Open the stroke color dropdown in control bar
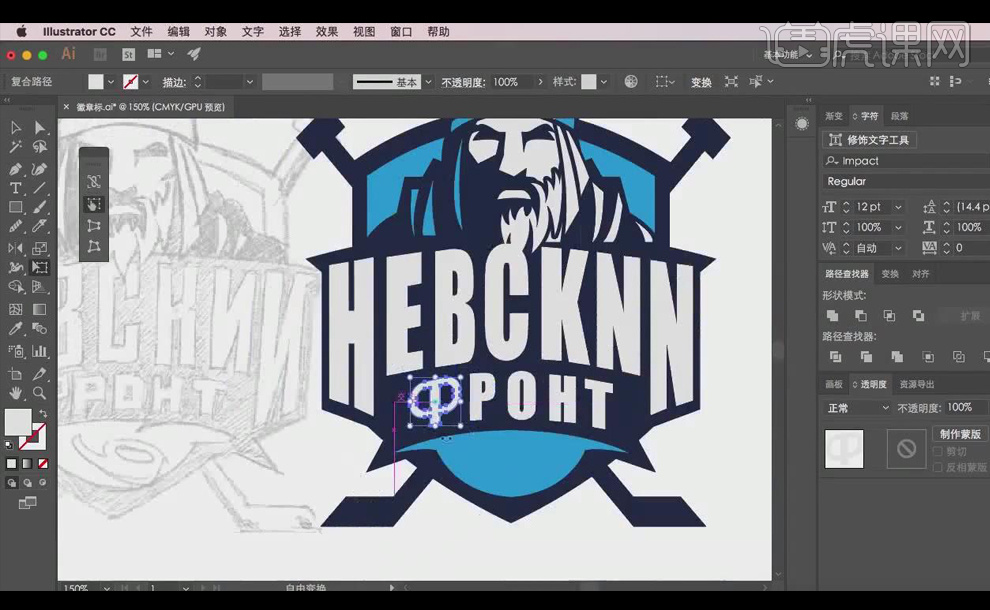 tap(146, 82)
